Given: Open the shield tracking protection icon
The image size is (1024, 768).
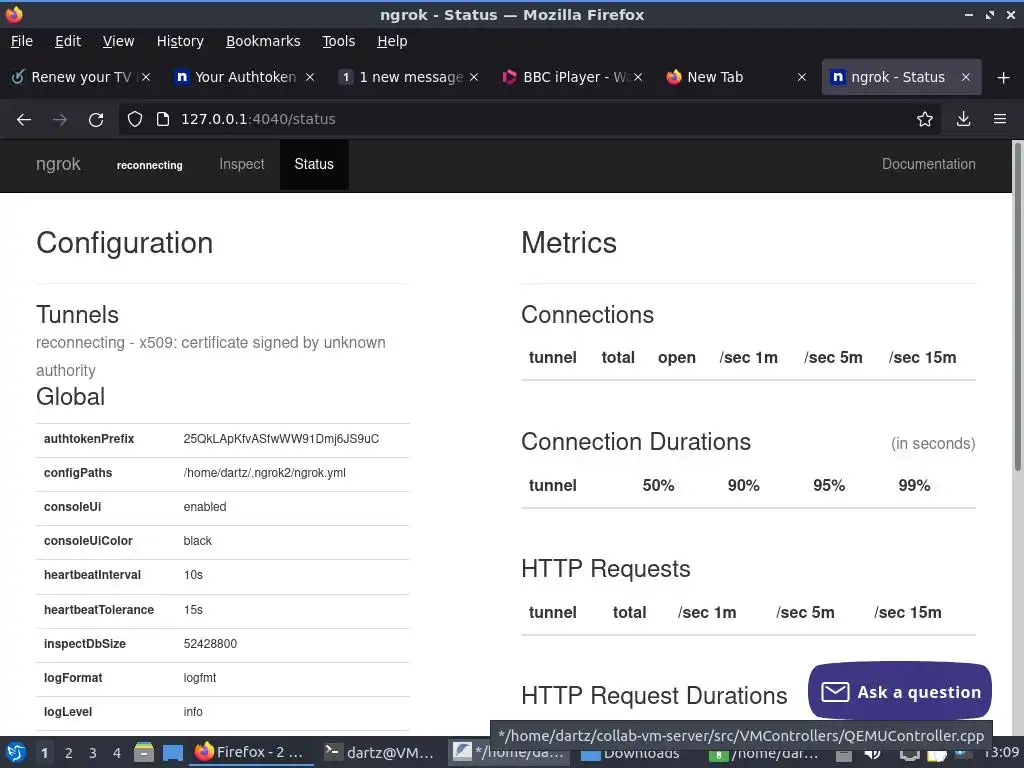Looking at the screenshot, I should click(x=135, y=120).
